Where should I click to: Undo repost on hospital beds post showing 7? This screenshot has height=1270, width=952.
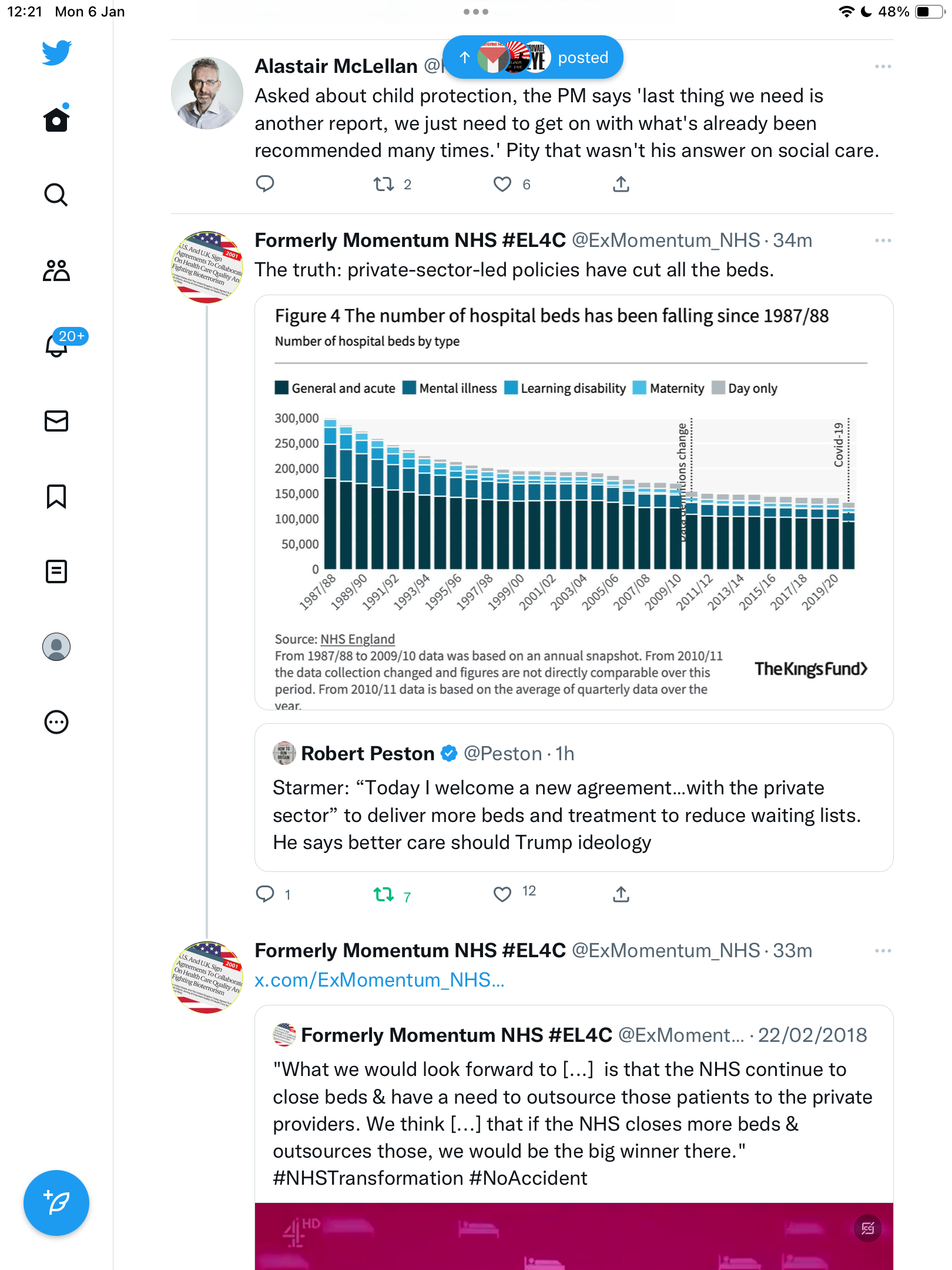pos(384,895)
